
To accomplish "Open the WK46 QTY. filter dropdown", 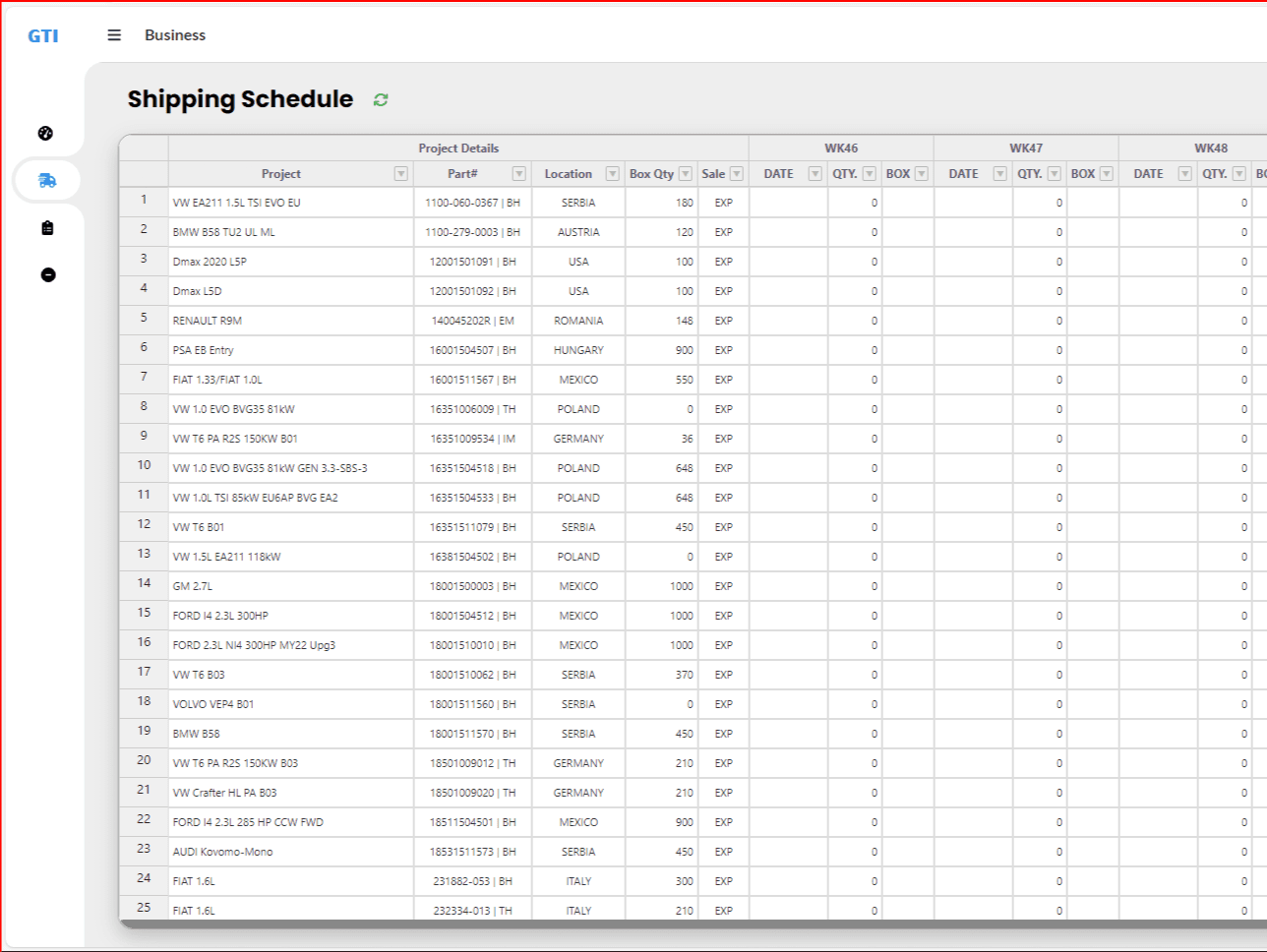I will (x=870, y=174).
